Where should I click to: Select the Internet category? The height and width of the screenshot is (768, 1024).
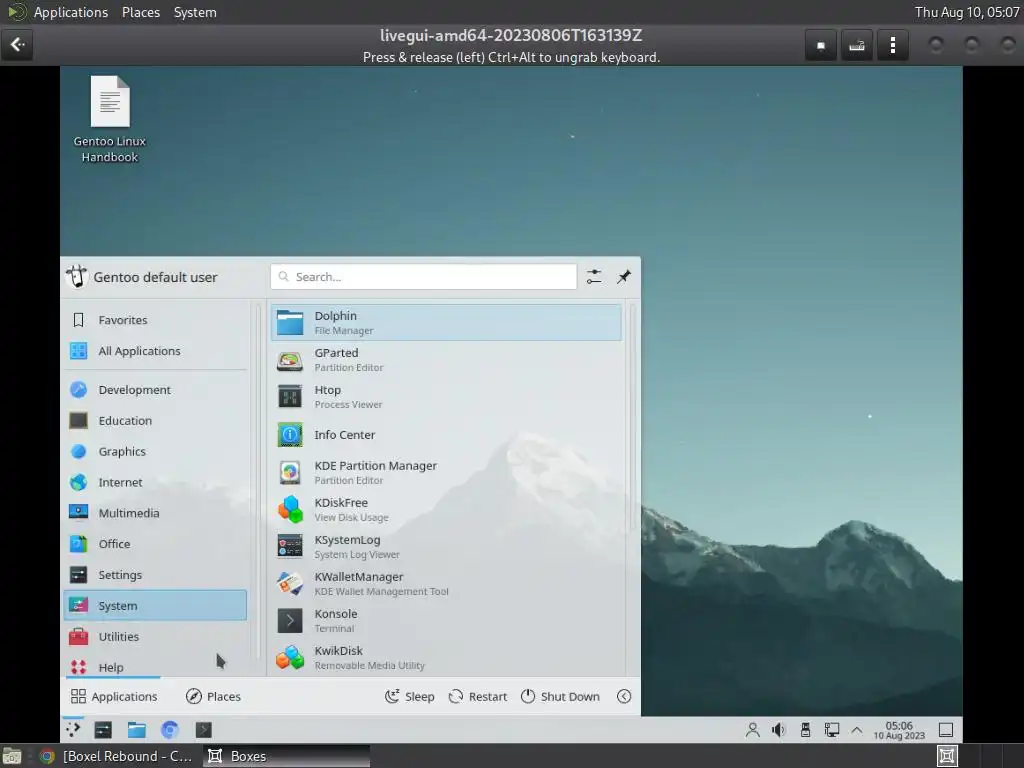point(155,482)
